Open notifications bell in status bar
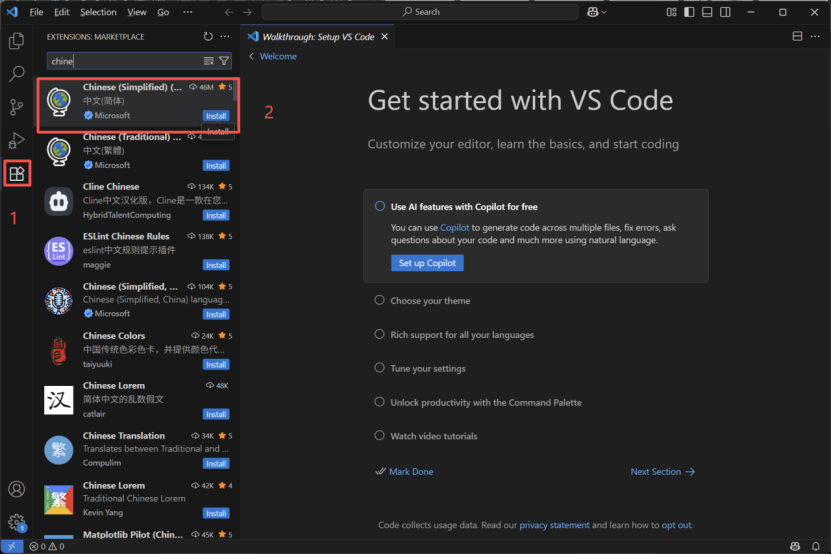 [x=816, y=546]
